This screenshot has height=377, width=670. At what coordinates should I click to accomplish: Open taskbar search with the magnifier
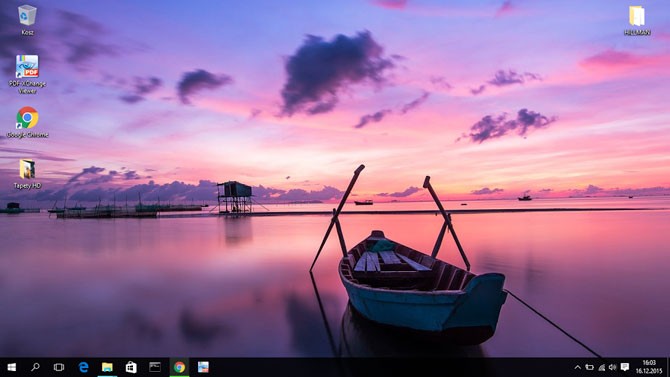coord(35,367)
